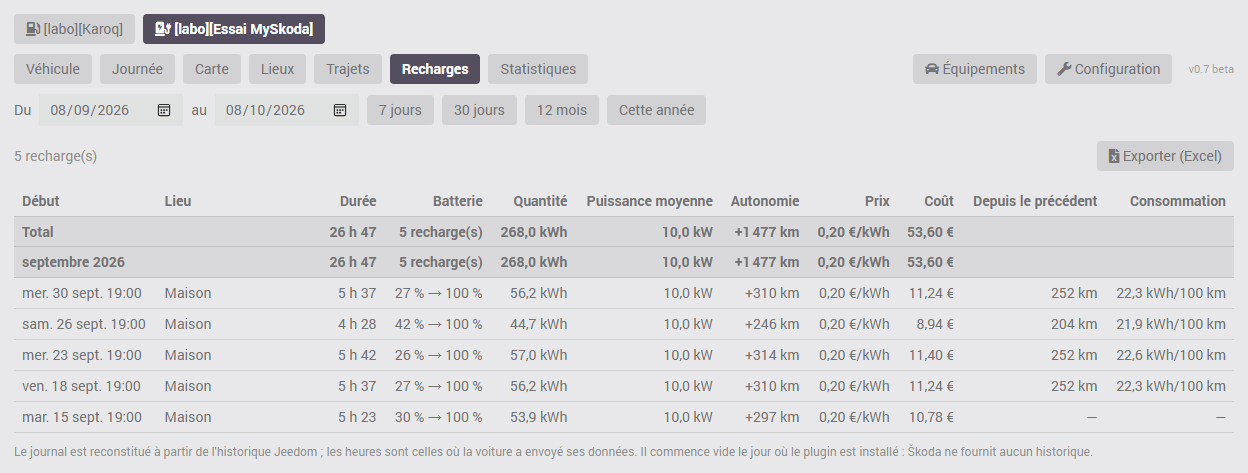
Task: Open the Journée tab
Action: 138,69
